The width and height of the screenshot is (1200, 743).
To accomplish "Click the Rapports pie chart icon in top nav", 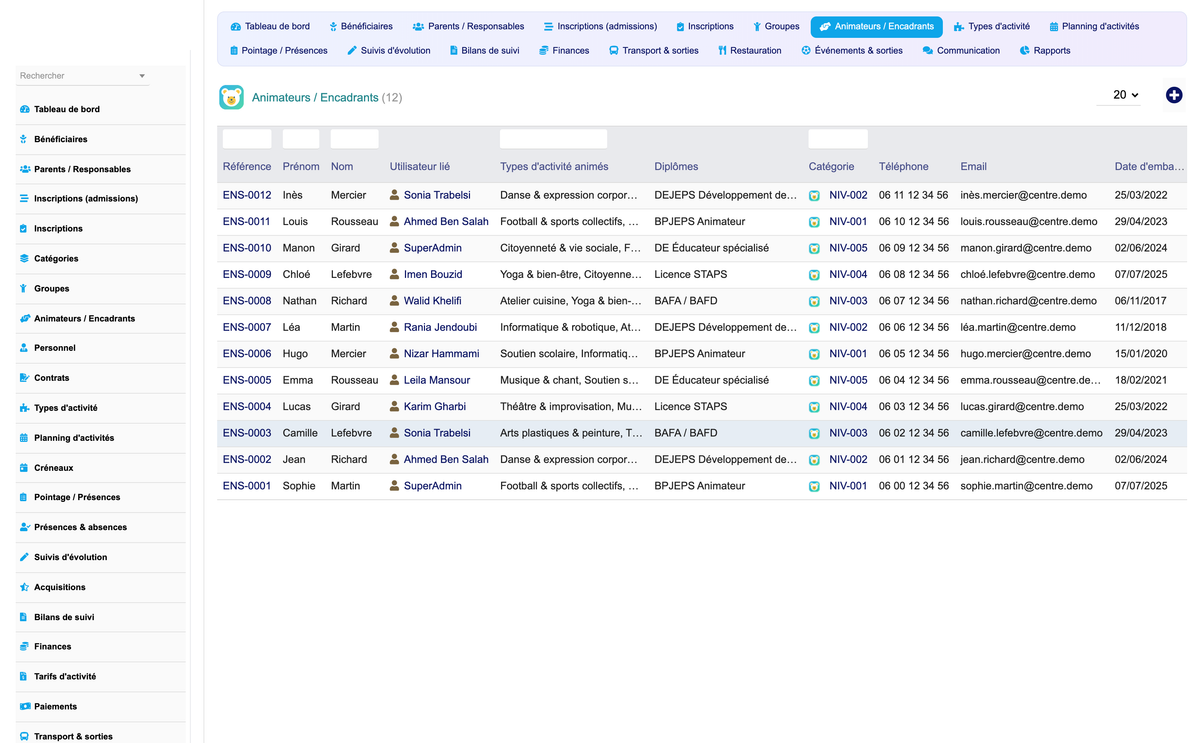I will coord(1025,50).
